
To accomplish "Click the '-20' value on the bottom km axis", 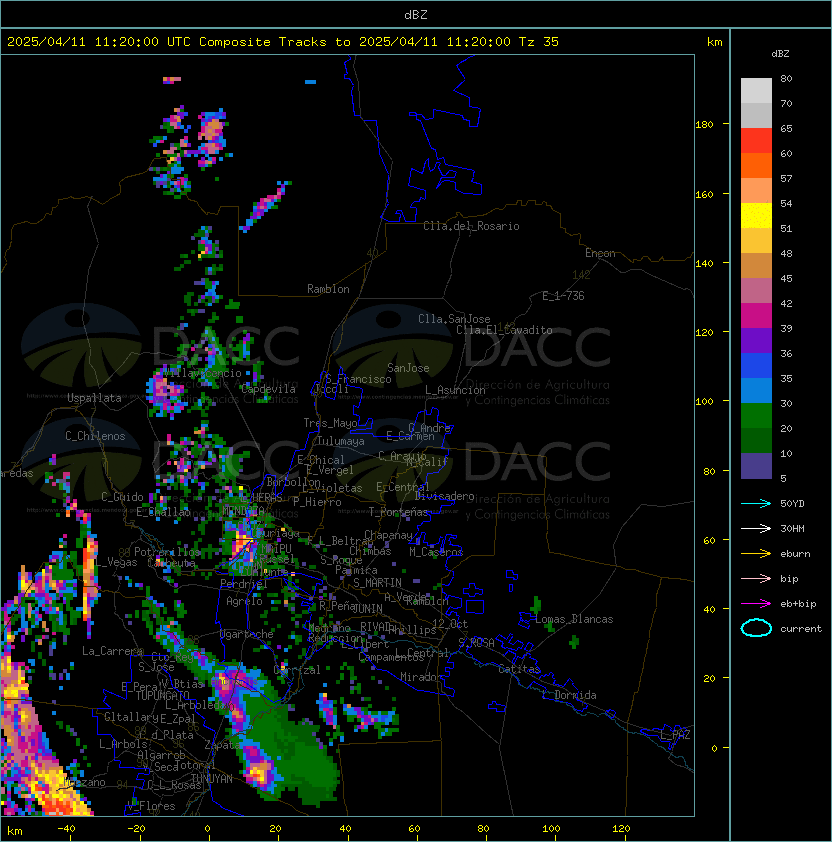I will 136,829.
